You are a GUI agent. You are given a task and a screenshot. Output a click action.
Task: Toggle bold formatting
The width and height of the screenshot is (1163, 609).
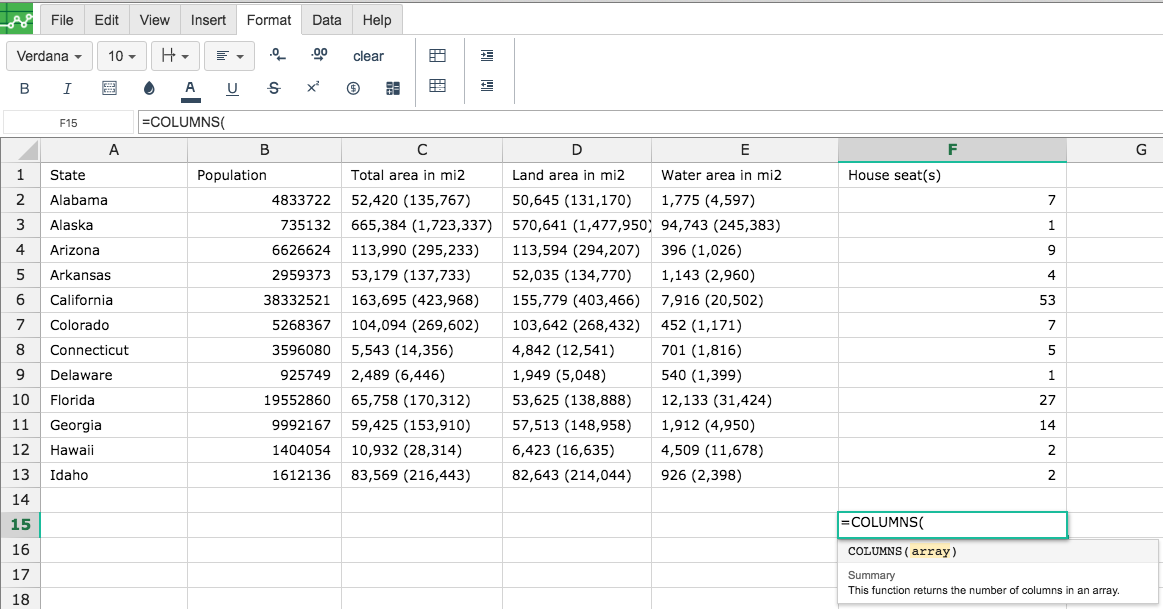coord(24,88)
